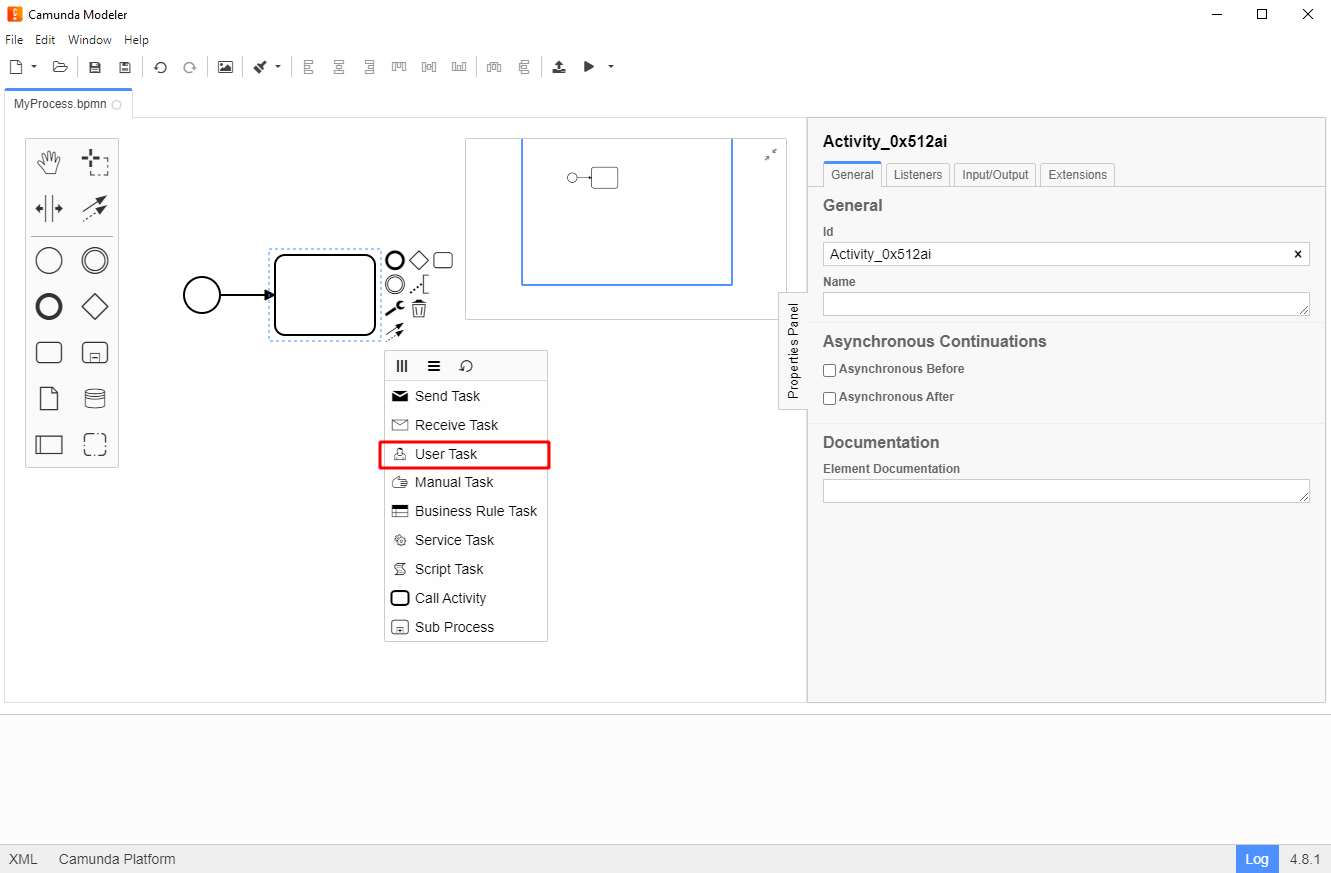Select the lasso tool in the palette
Viewport: 1331px width, 873px height.
click(x=95, y=163)
